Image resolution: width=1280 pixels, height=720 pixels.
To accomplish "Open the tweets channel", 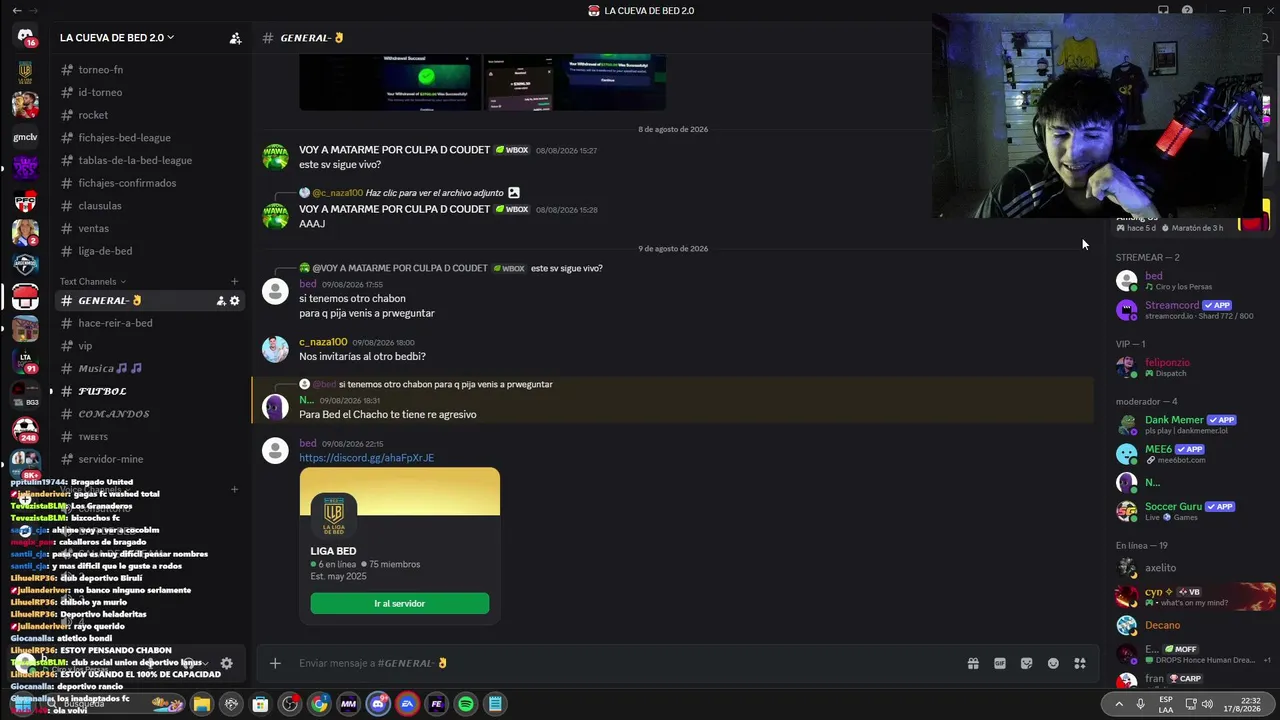I will point(148,437).
